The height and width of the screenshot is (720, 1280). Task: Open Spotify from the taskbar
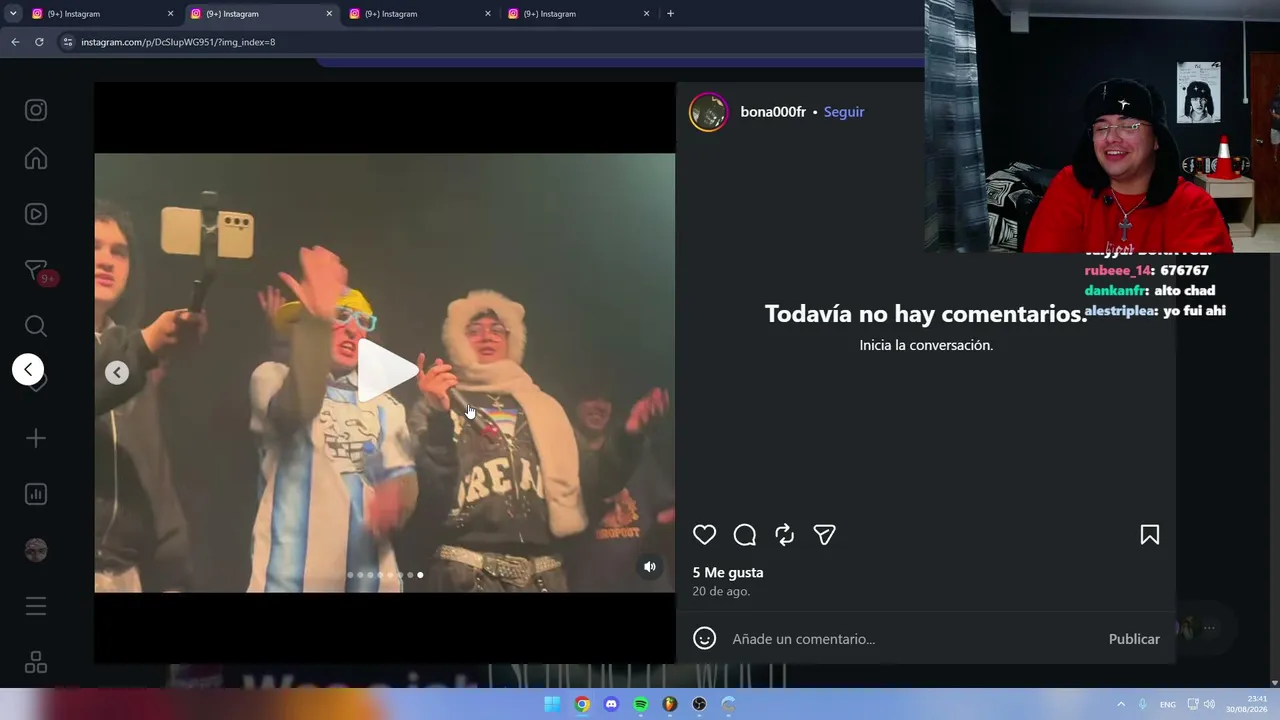tap(641, 704)
